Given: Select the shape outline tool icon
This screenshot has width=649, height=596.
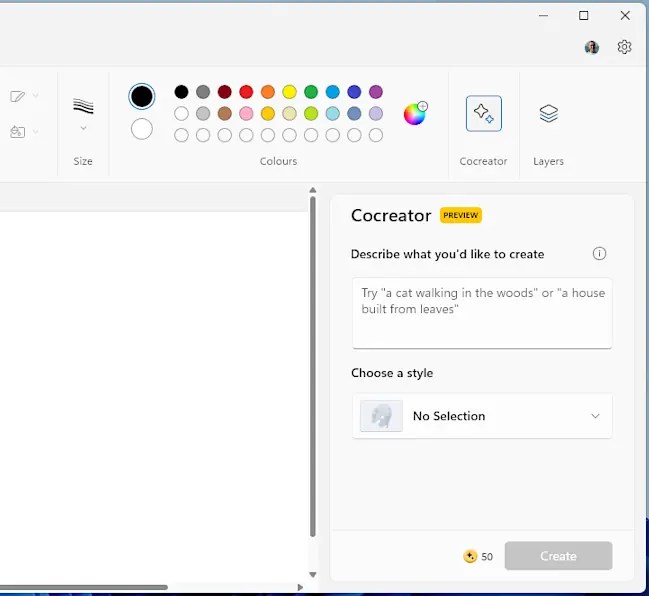Looking at the screenshot, I should 17,96.
